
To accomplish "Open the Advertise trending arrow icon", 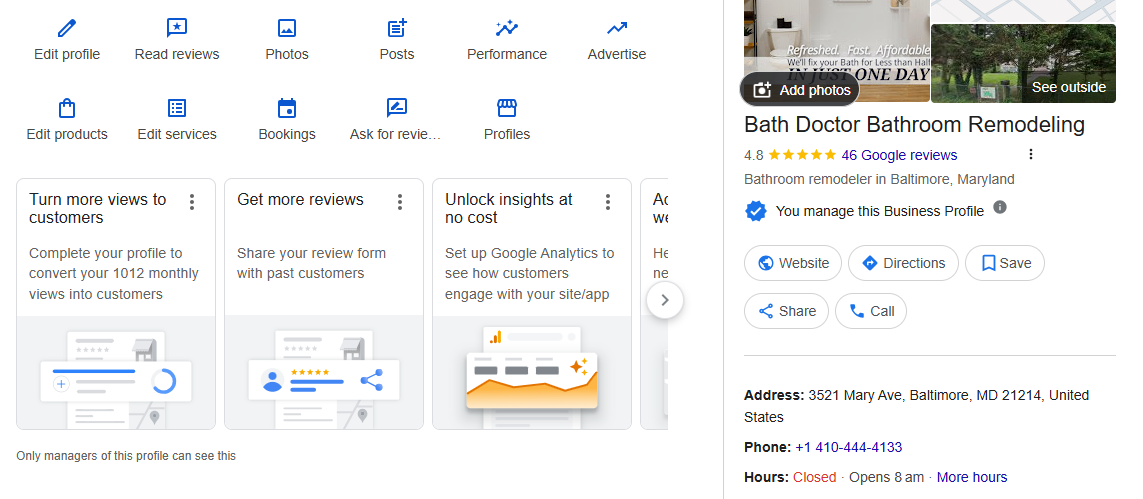I will pos(617,28).
